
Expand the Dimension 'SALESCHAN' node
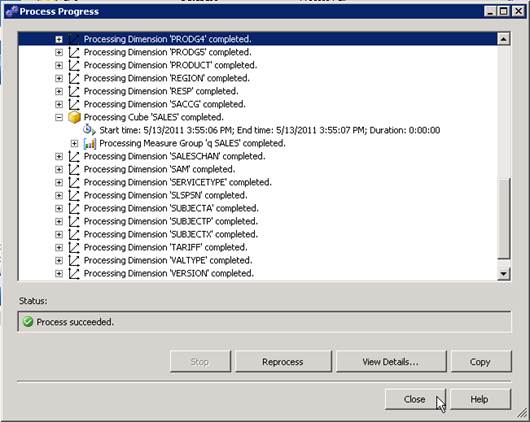(59, 157)
